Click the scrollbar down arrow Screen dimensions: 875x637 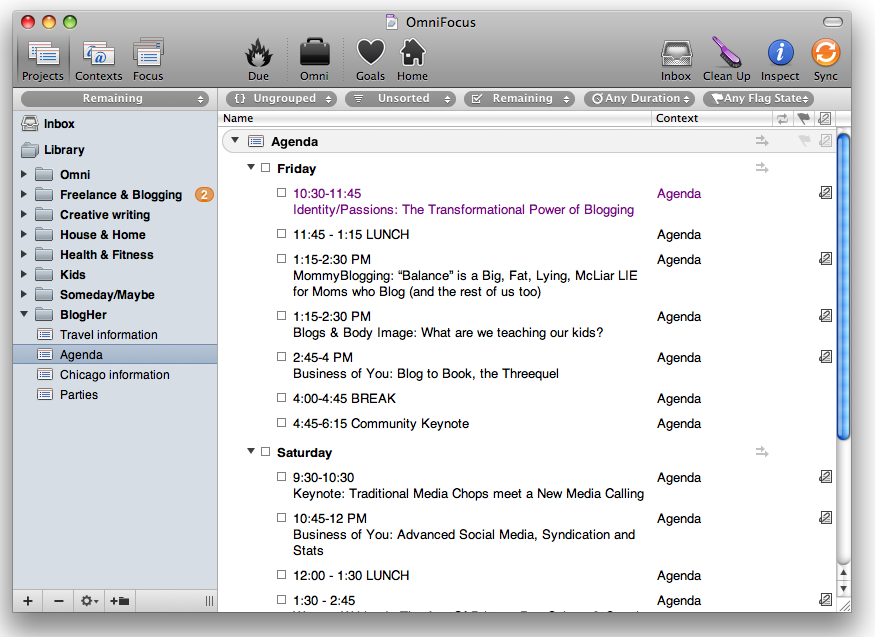point(843,588)
